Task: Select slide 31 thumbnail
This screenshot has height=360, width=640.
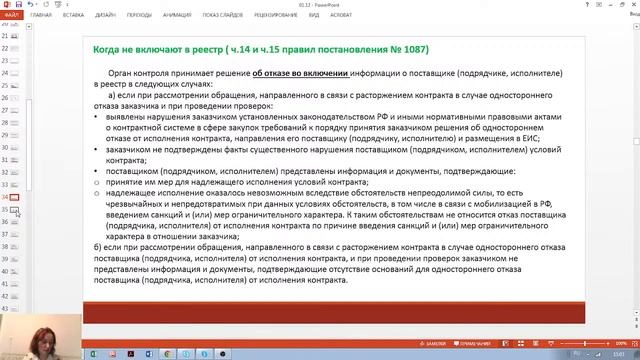Action: (14, 160)
